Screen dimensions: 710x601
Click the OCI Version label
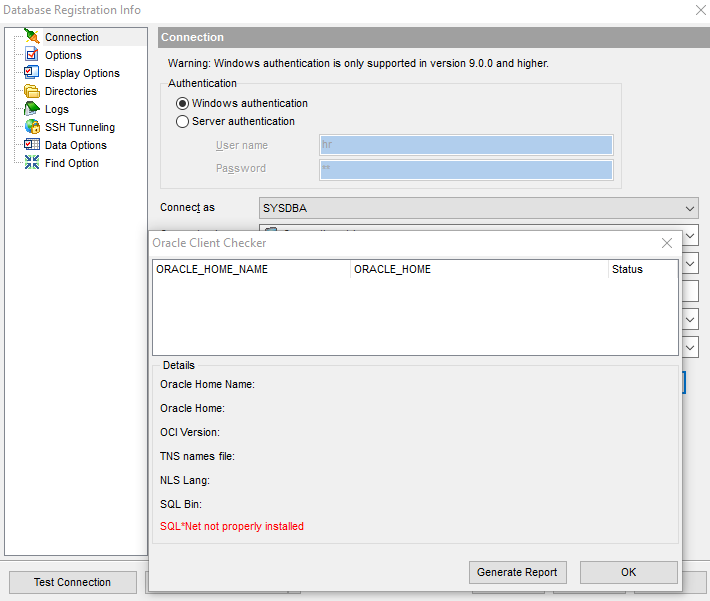(x=190, y=433)
